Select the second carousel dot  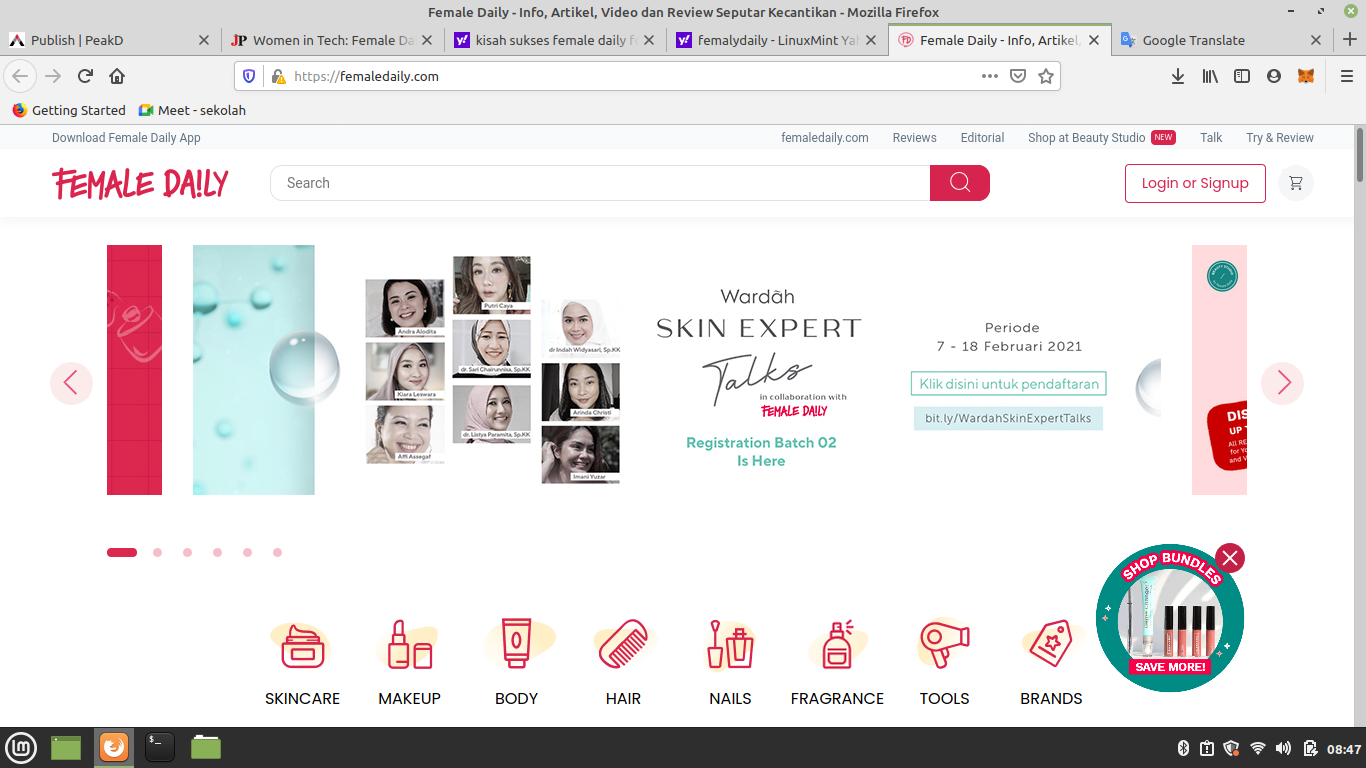(x=157, y=552)
